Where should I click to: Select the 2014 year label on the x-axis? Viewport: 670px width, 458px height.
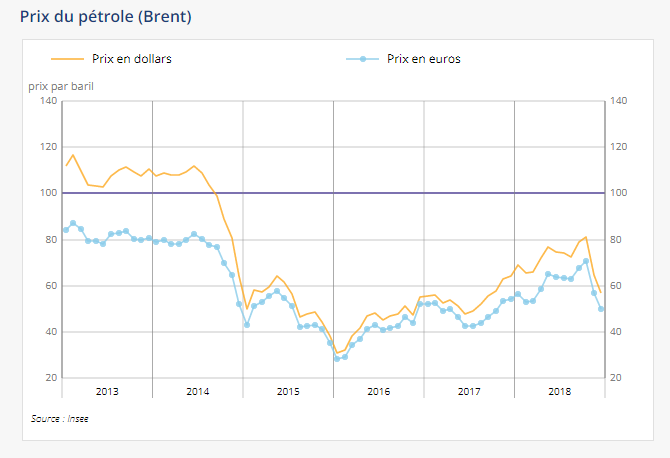click(197, 390)
